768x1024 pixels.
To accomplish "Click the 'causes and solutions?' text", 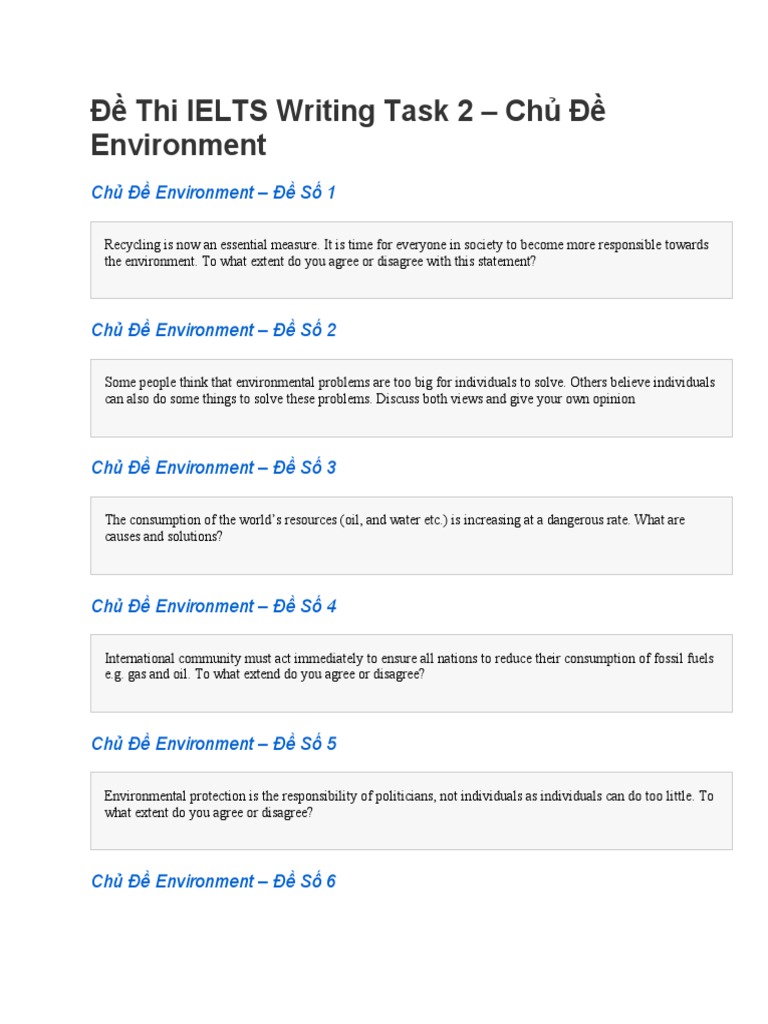I will [163, 536].
